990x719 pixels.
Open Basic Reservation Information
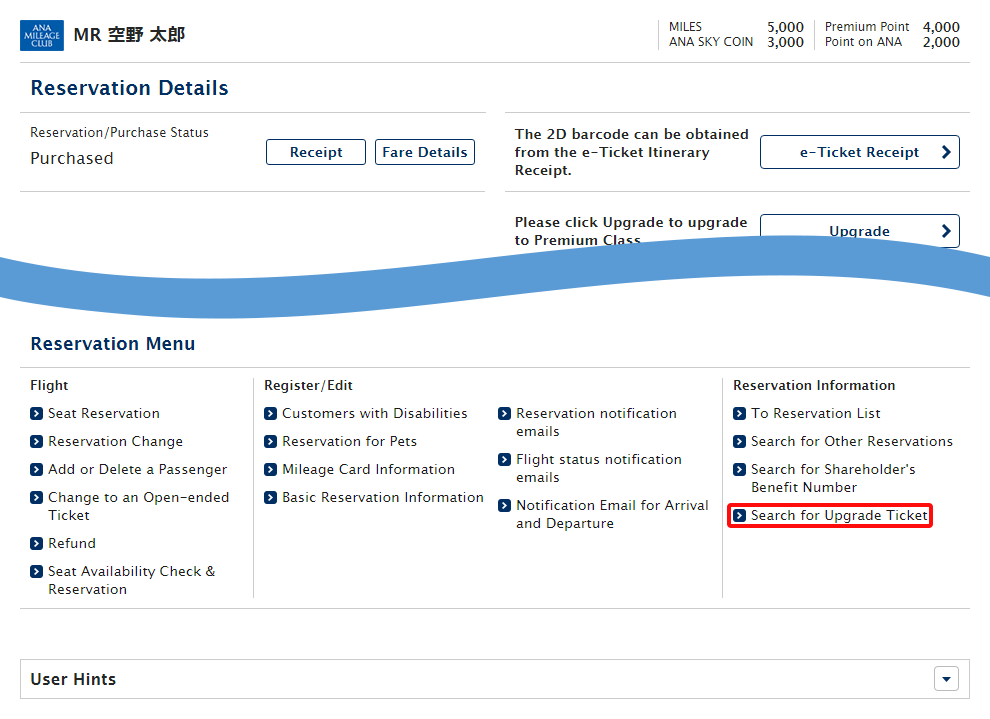pos(382,498)
